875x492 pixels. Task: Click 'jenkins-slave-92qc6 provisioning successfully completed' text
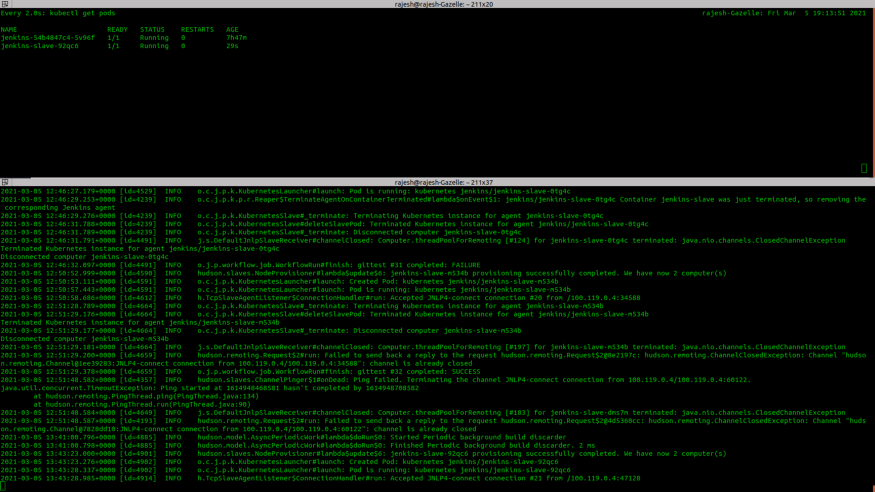504,454
